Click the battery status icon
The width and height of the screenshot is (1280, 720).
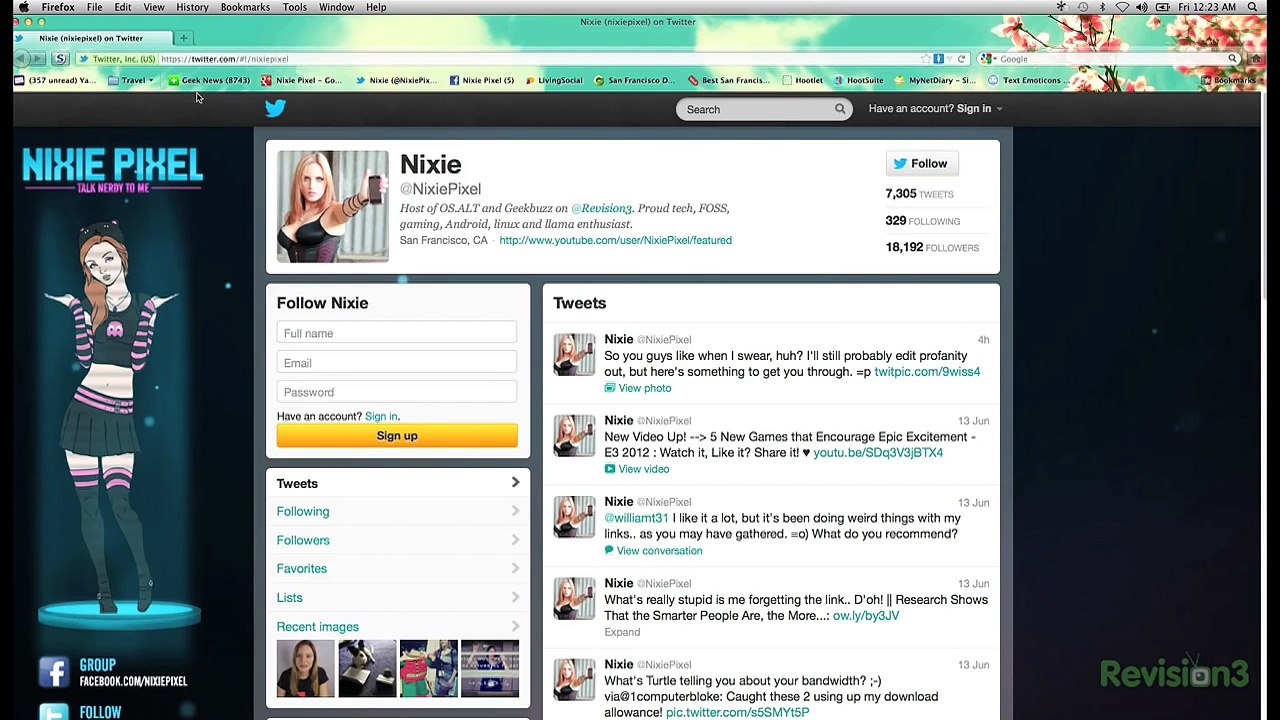pyautogui.click(x=1163, y=7)
